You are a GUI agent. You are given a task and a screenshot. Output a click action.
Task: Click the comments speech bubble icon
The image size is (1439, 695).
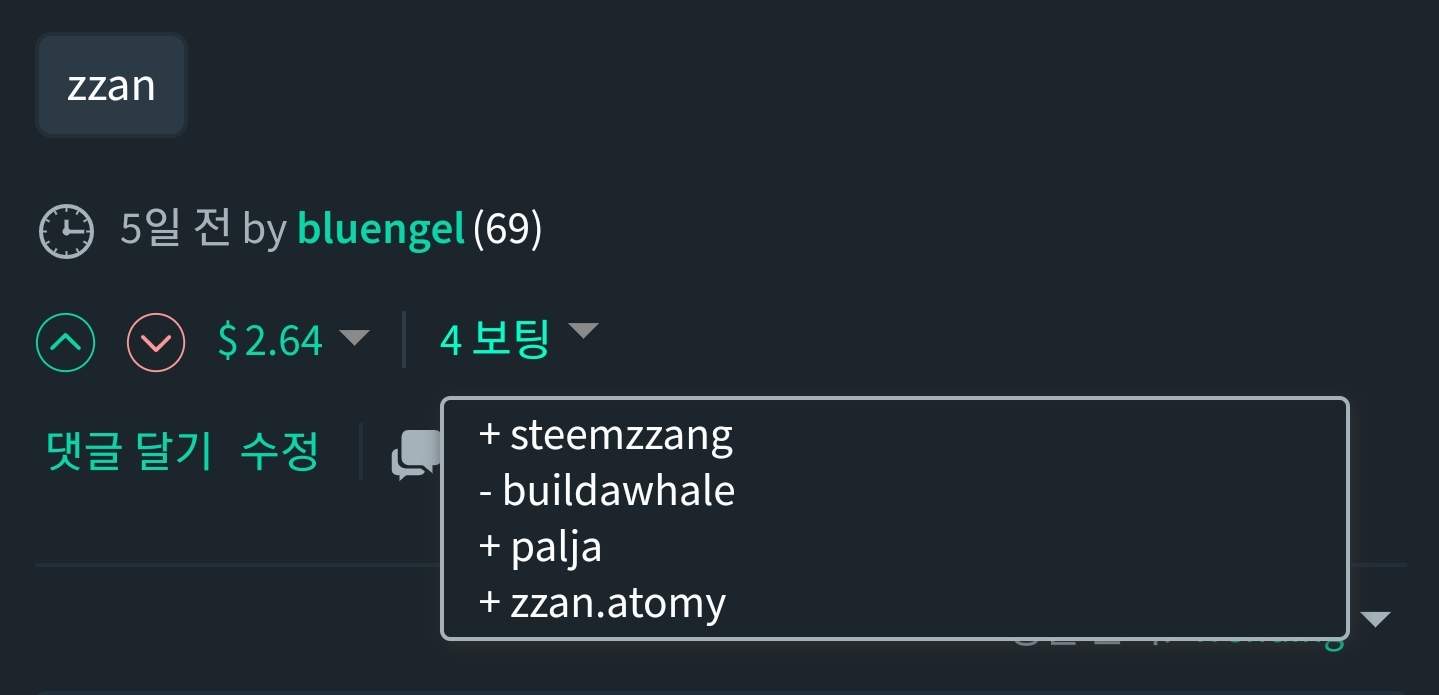[416, 455]
